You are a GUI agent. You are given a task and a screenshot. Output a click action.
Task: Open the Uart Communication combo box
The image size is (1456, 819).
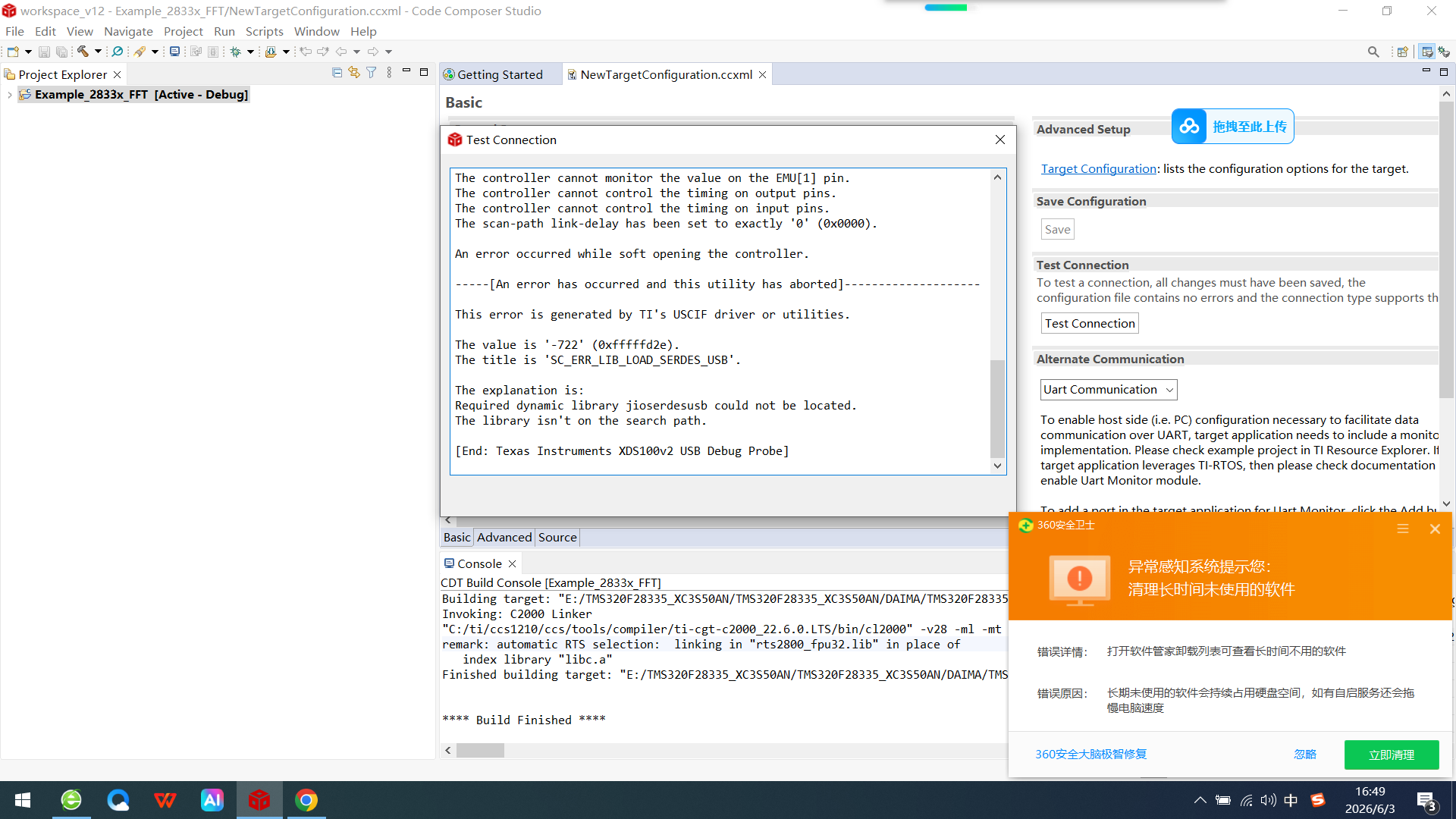coord(1108,389)
